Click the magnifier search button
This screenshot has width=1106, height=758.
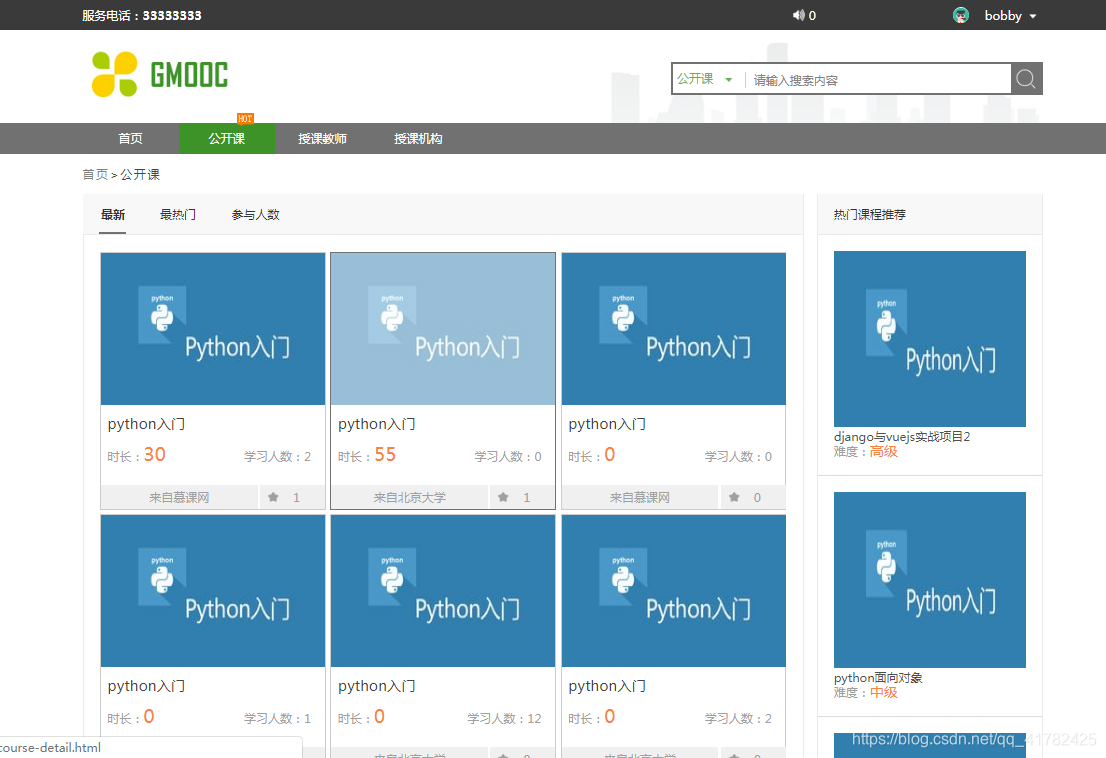point(1026,79)
